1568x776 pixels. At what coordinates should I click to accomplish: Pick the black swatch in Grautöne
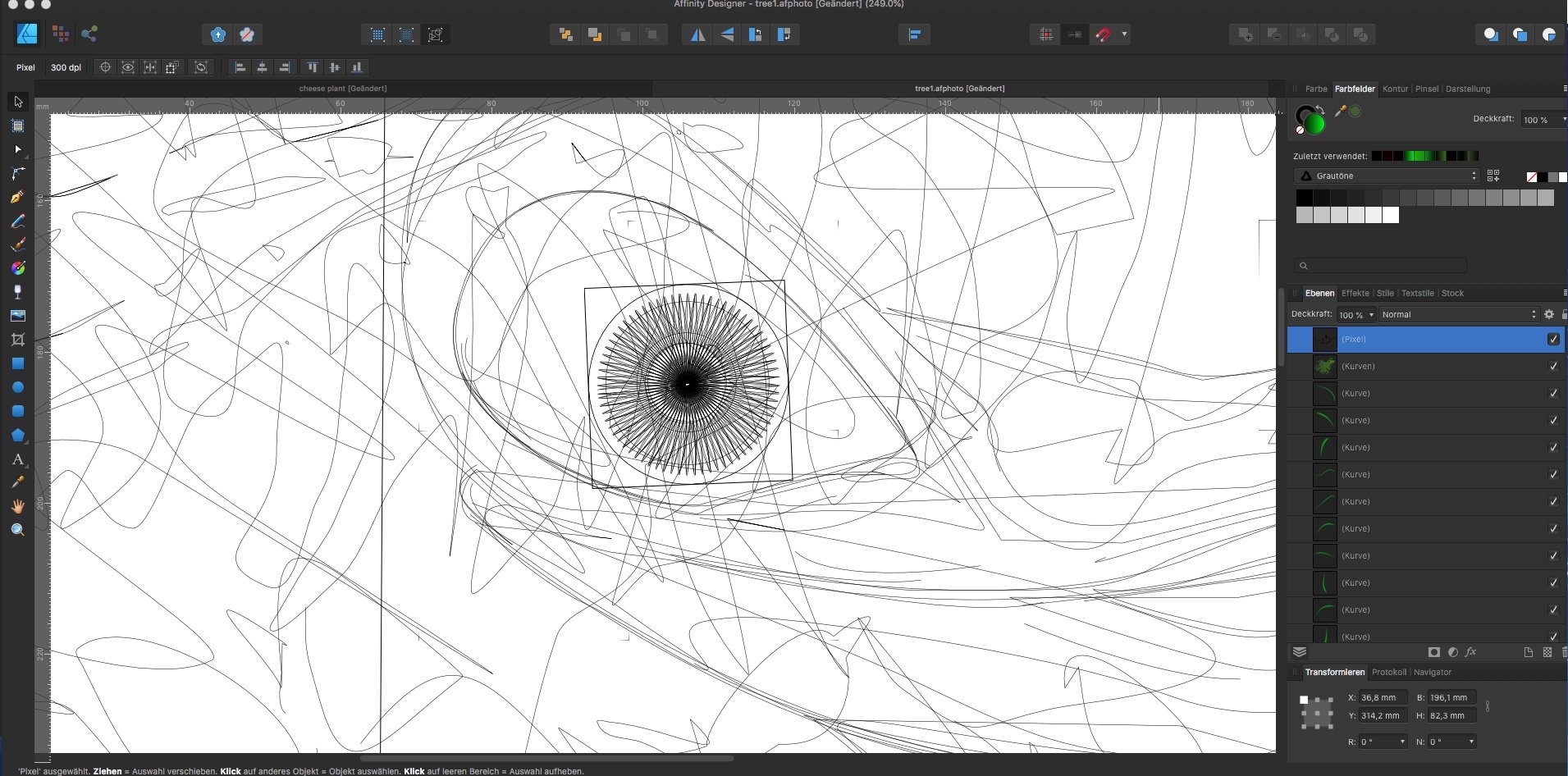pyautogui.click(x=1304, y=198)
